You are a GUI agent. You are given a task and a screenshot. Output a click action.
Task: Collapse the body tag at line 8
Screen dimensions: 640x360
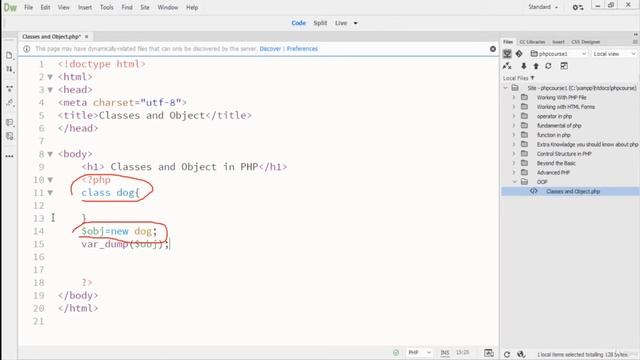[50, 154]
